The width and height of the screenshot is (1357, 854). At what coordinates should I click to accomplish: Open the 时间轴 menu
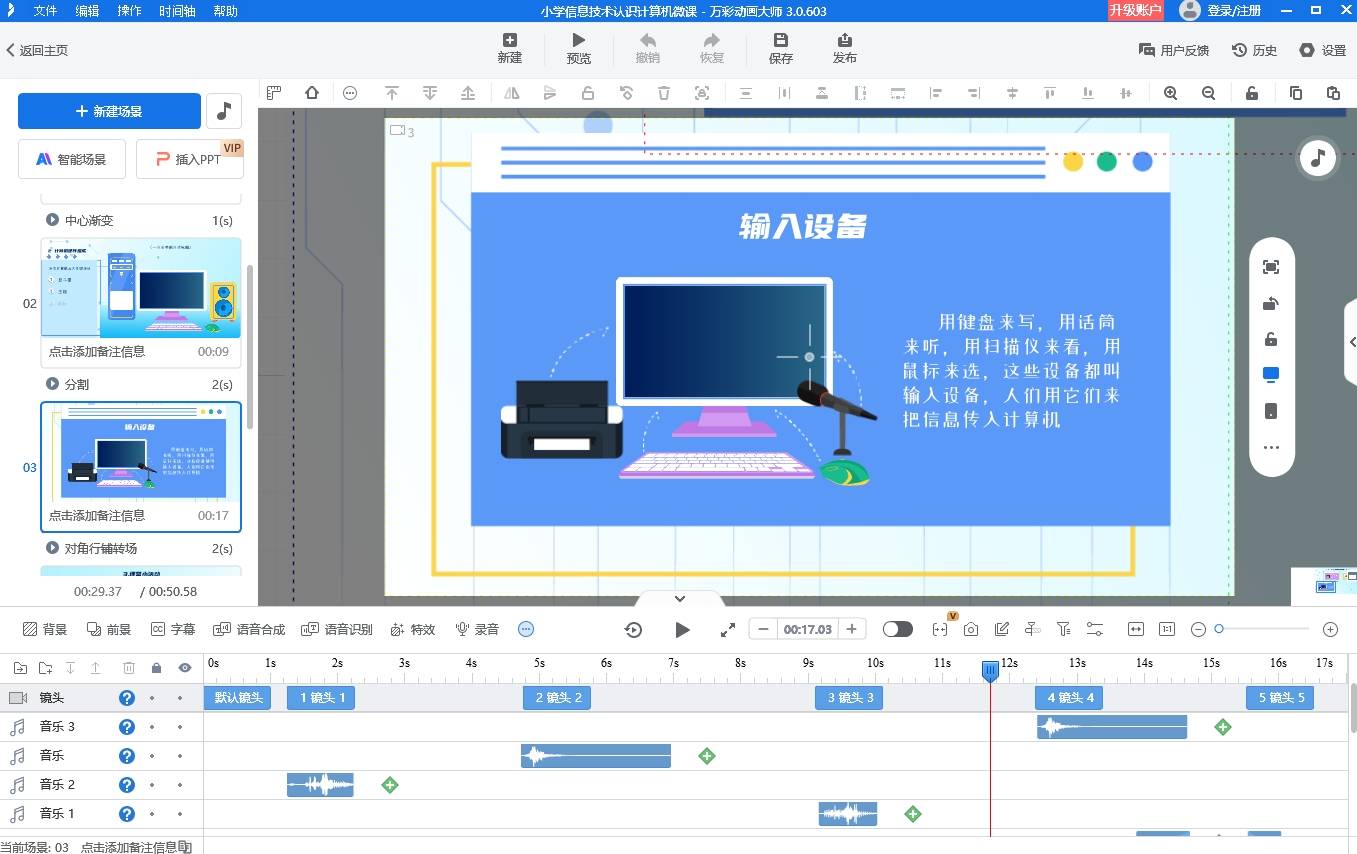coord(178,11)
